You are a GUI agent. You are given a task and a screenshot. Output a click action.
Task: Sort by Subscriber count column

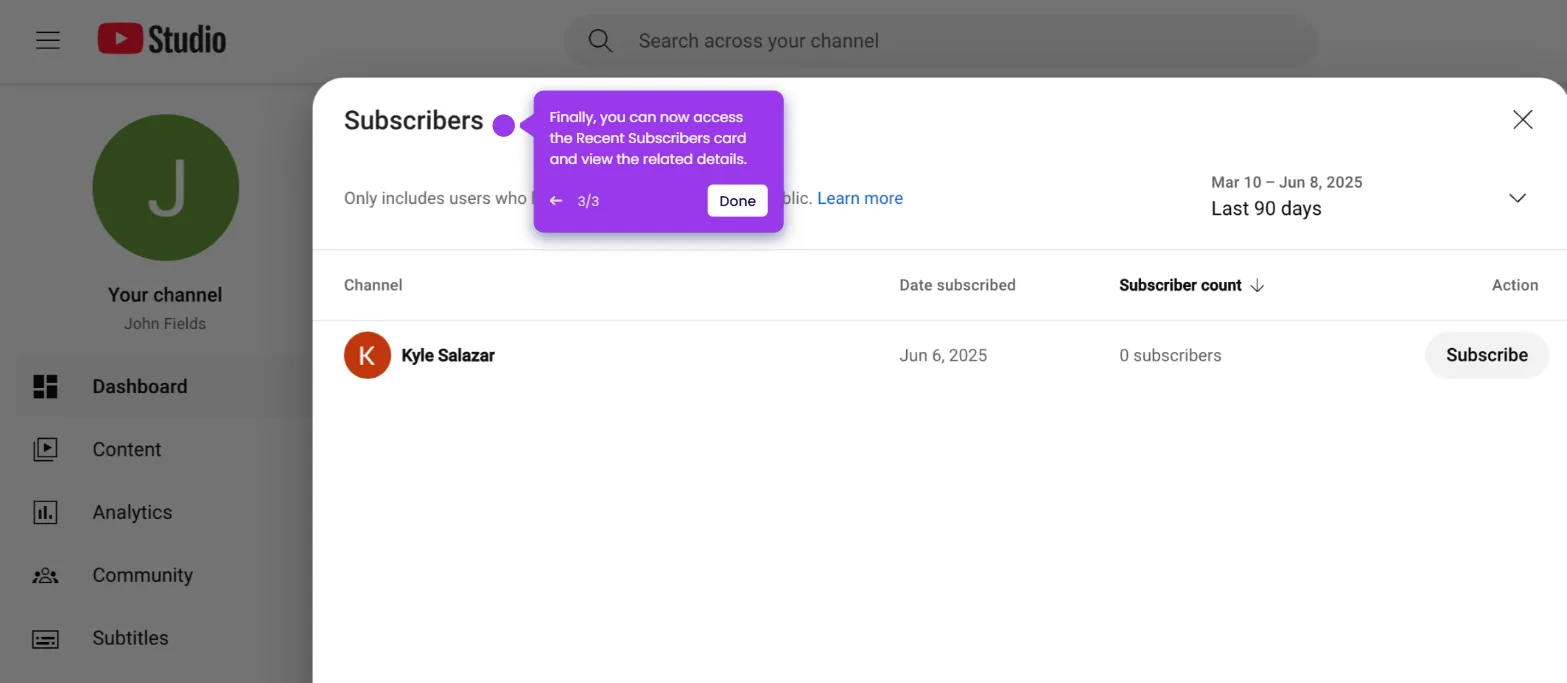1180,285
